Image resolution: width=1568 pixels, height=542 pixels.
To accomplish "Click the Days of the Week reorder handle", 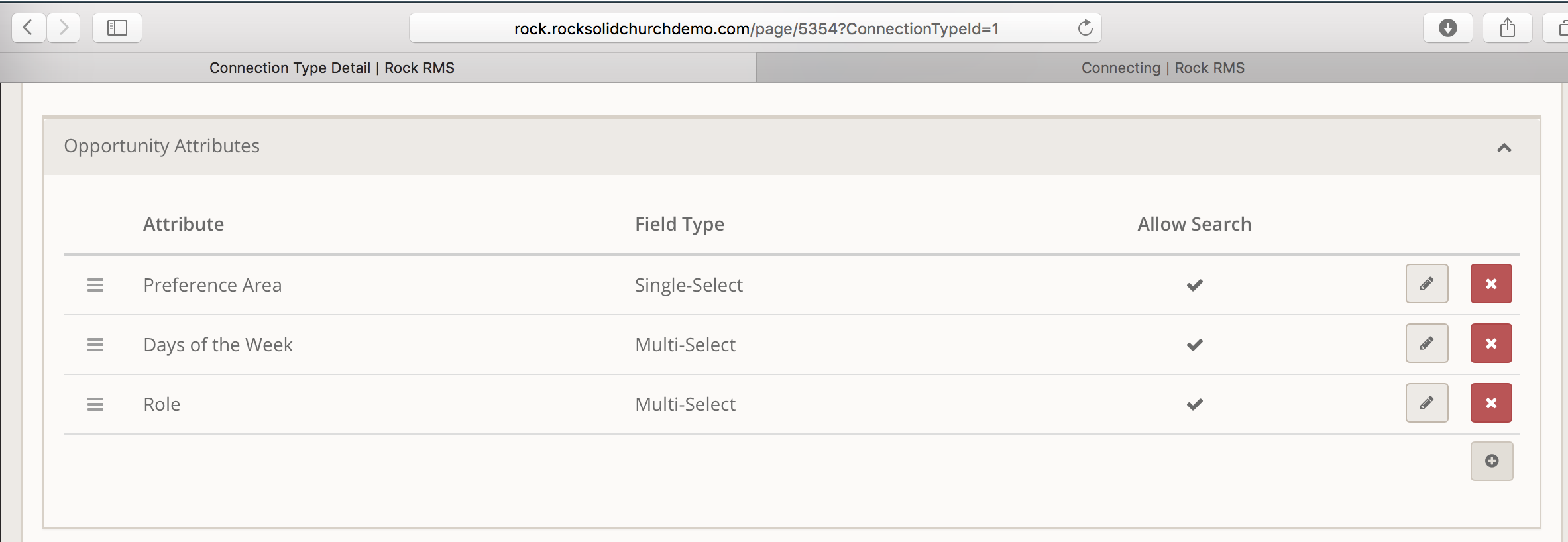I will (95, 345).
